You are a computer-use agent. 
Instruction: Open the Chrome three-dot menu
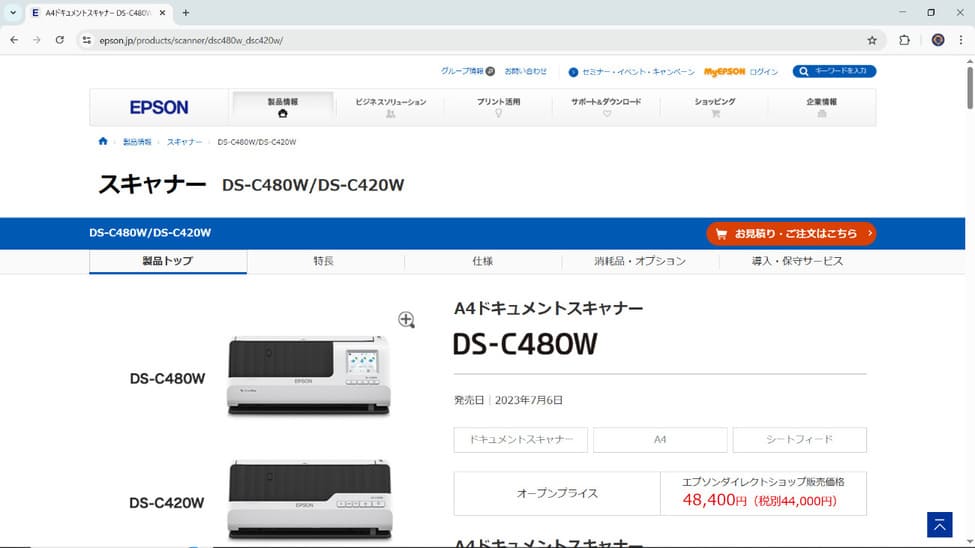pyautogui.click(x=960, y=40)
